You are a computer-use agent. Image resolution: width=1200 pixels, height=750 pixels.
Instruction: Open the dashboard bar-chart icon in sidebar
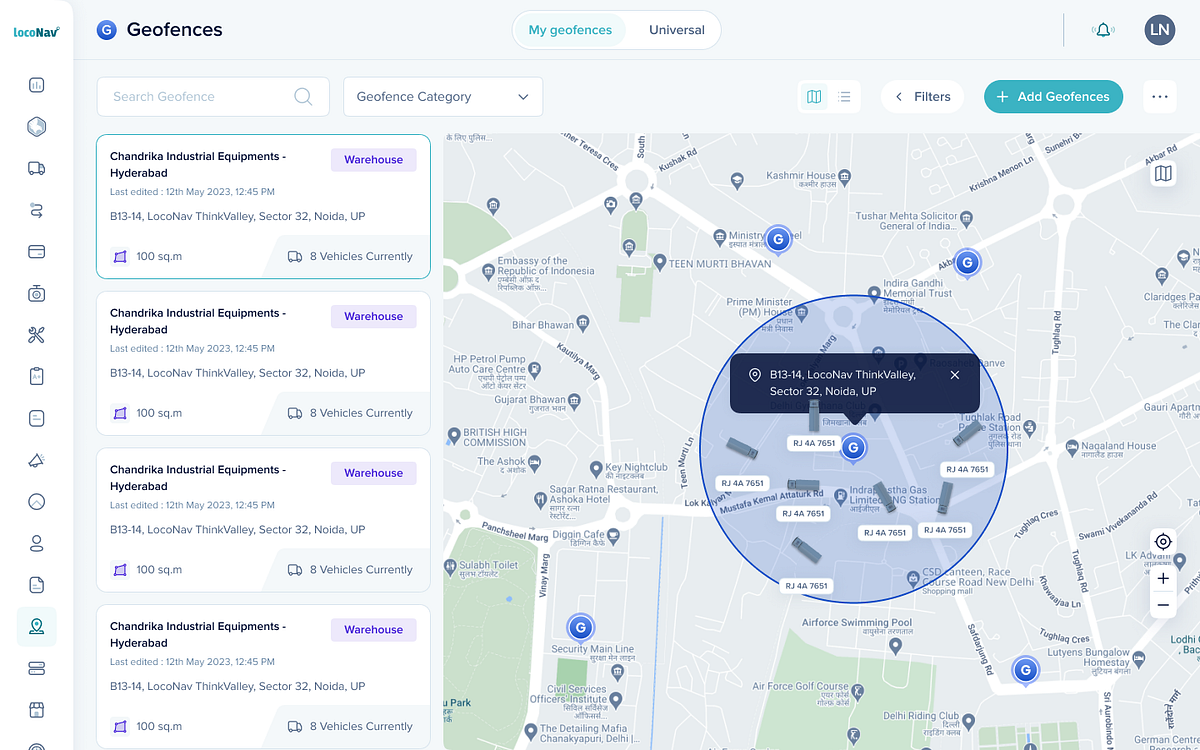point(36,85)
